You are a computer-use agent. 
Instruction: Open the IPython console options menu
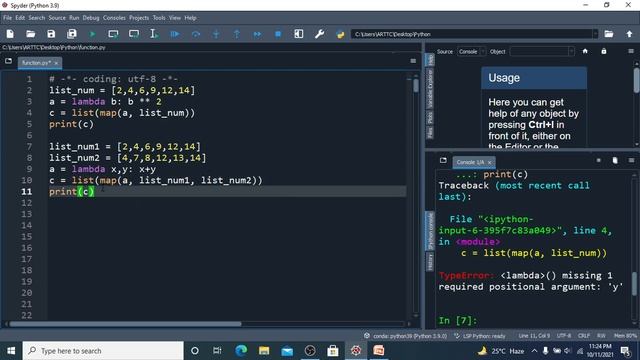631,160
